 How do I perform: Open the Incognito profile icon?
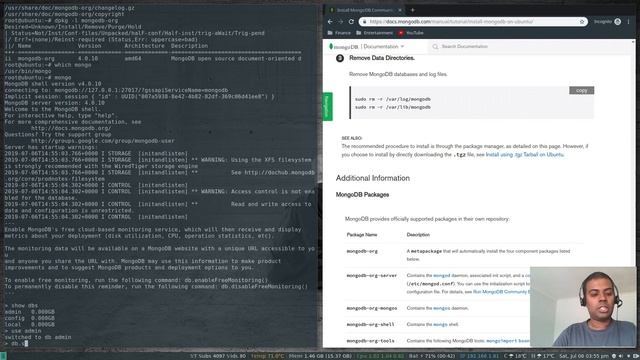point(618,22)
